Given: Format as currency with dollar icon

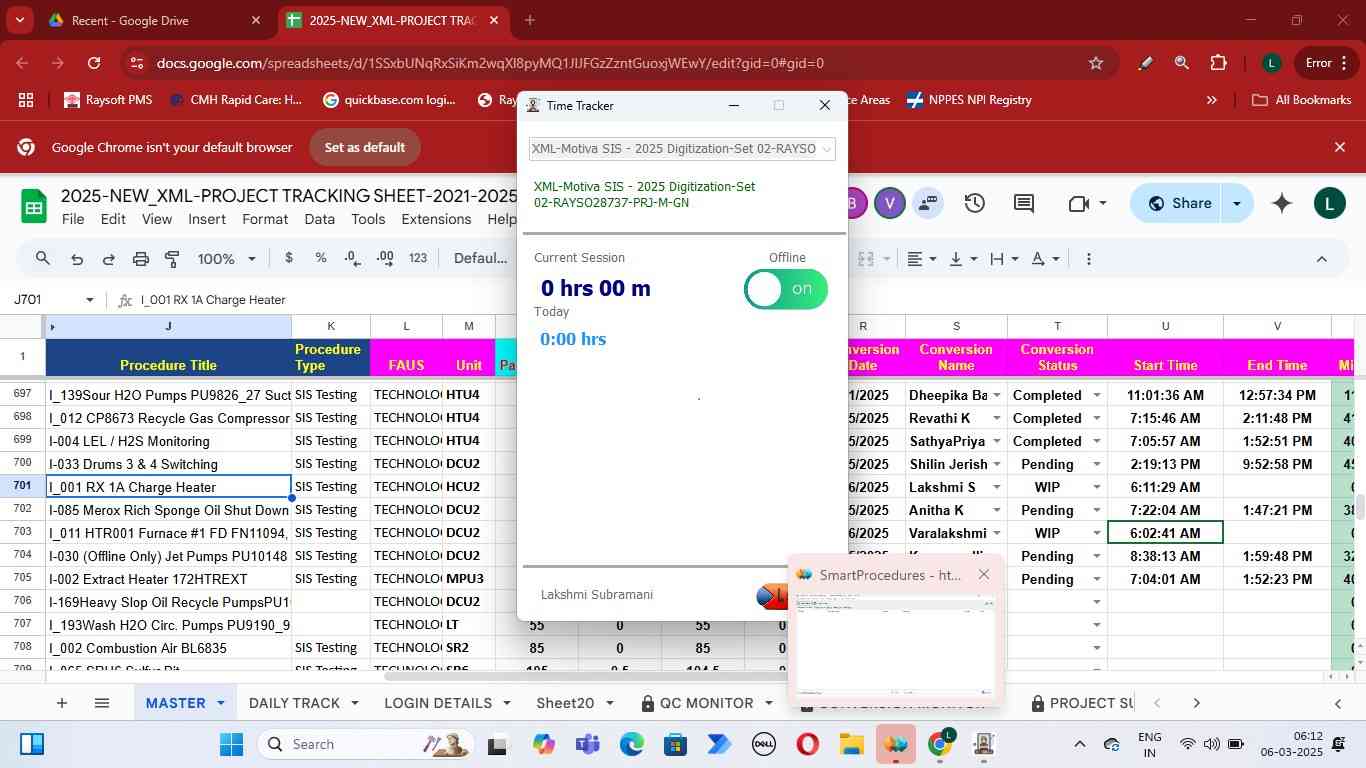Looking at the screenshot, I should click(289, 258).
